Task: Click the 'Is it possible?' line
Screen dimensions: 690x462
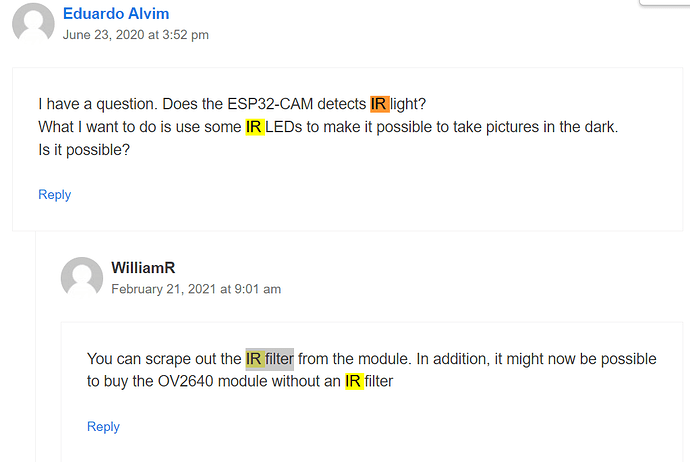Action: 84,150
